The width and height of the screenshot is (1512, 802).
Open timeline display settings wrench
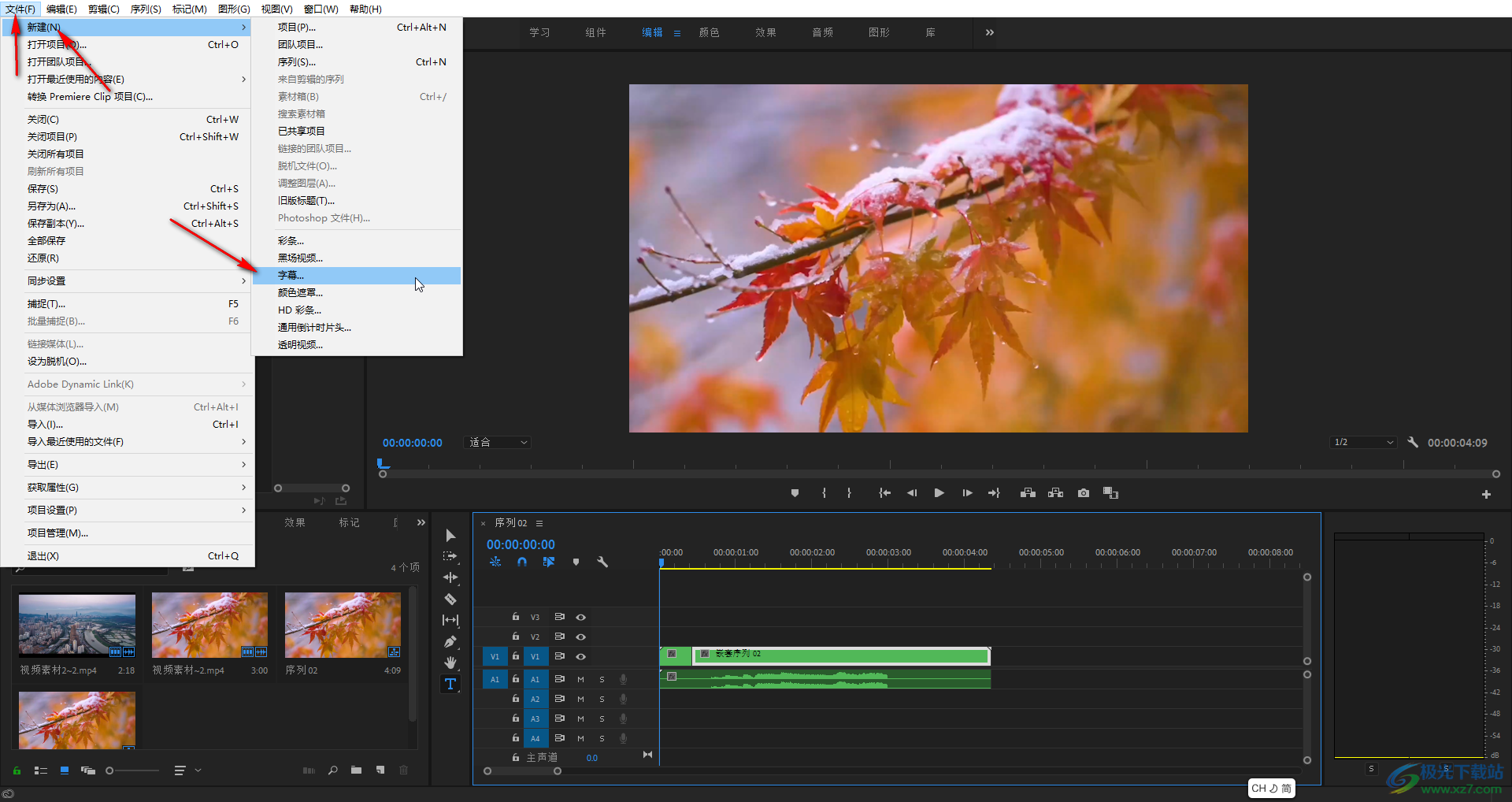coord(602,563)
